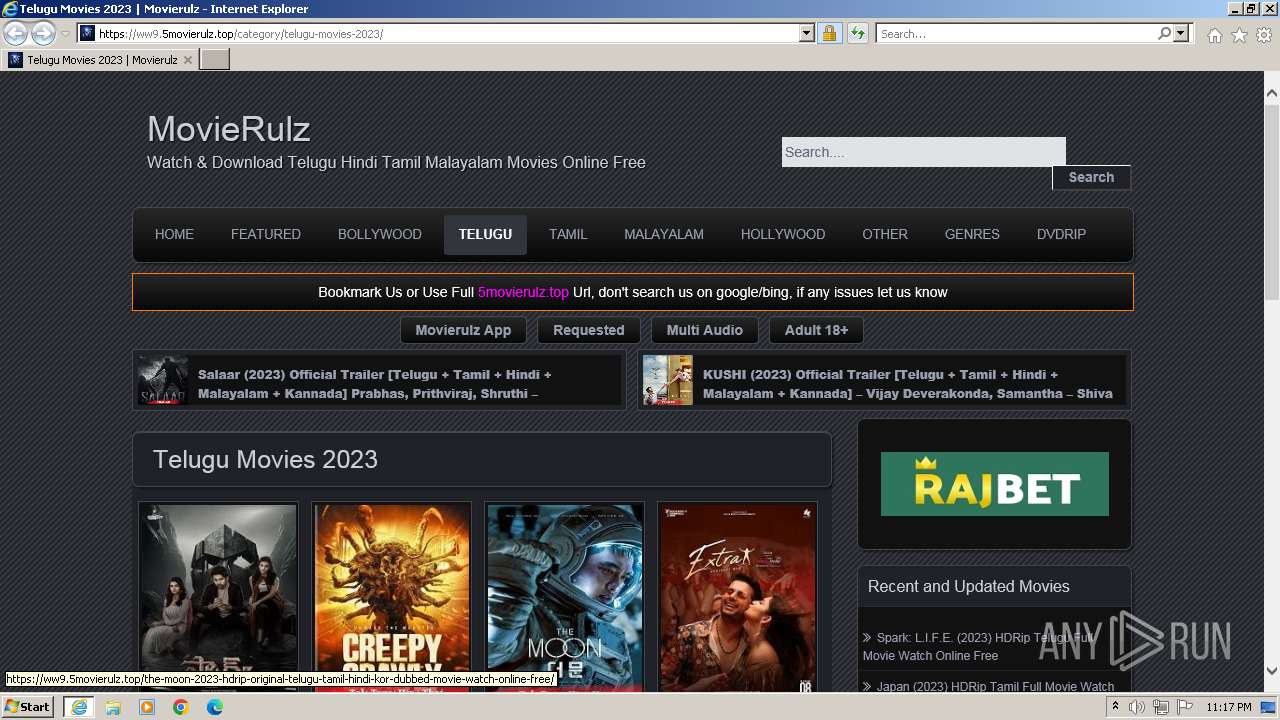Screen dimensions: 1280x720
Task: Open the MALAYALAM menu item
Action: [x=664, y=234]
